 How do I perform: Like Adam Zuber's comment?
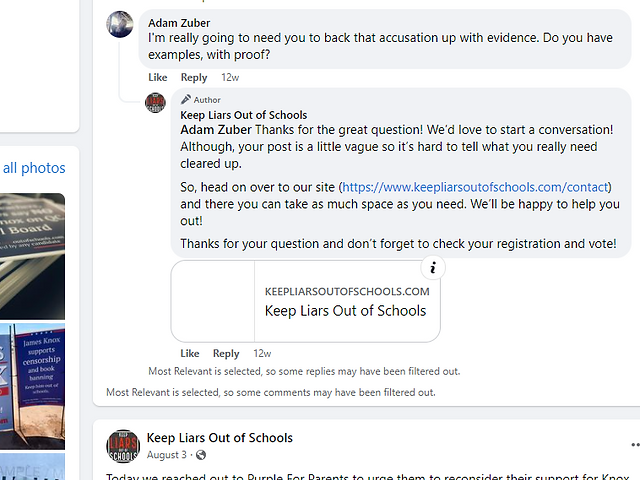tap(158, 77)
